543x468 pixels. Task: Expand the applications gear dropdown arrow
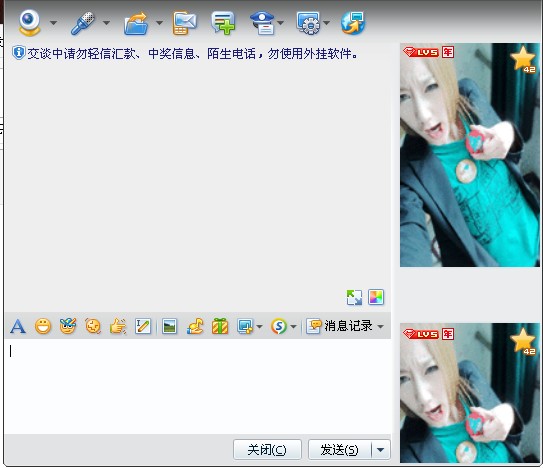click(x=326, y=23)
